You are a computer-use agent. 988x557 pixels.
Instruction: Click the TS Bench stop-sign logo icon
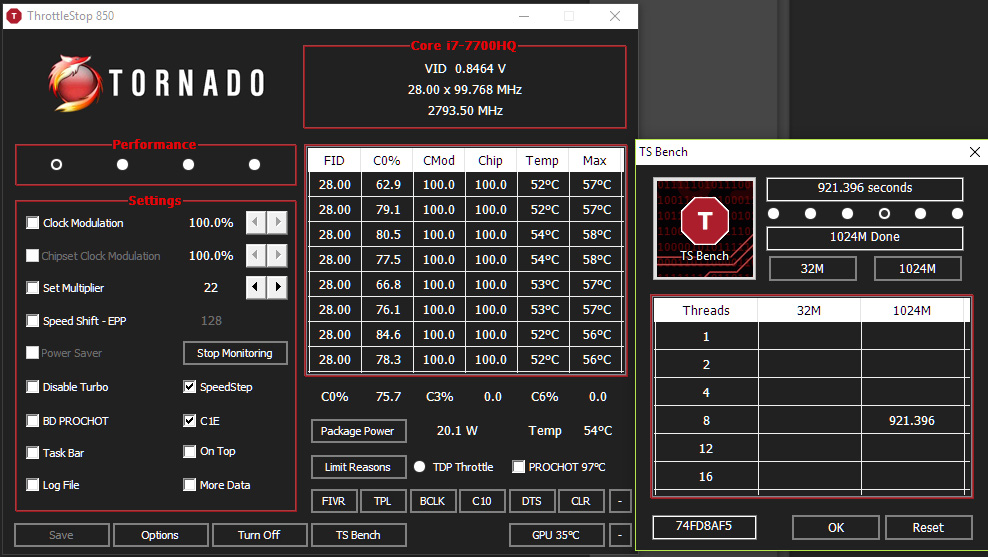(704, 228)
